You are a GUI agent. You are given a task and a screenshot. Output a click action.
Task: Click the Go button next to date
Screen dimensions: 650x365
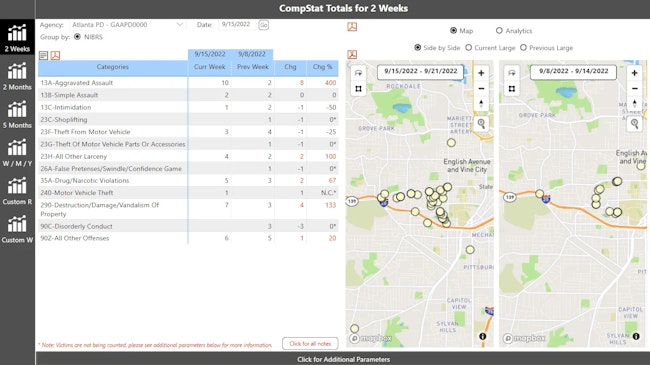pyautogui.click(x=263, y=25)
